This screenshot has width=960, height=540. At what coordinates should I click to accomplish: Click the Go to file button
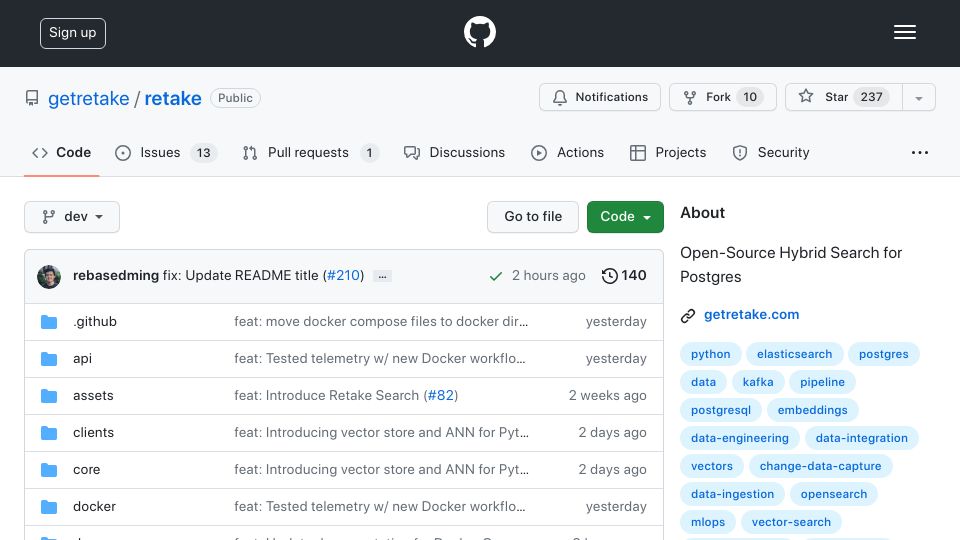(x=533, y=217)
